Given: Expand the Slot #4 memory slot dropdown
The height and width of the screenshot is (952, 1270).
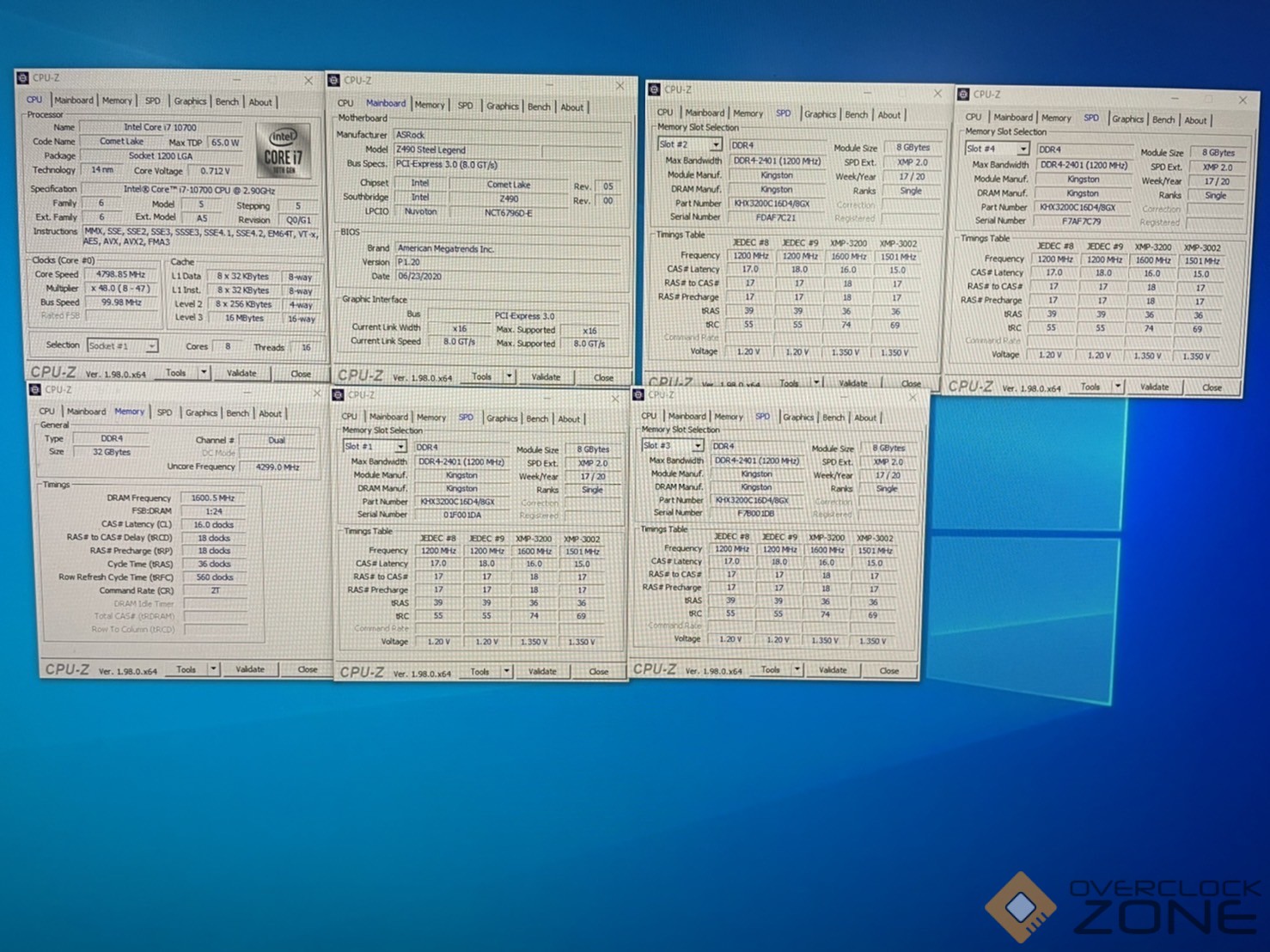Looking at the screenshot, I should (x=1023, y=149).
